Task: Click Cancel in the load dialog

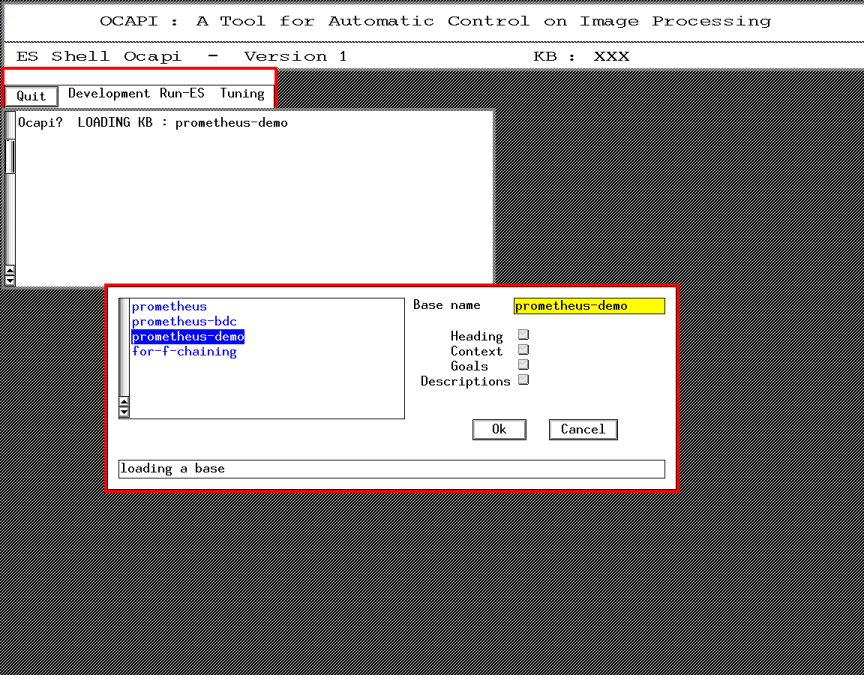Action: 583,429
